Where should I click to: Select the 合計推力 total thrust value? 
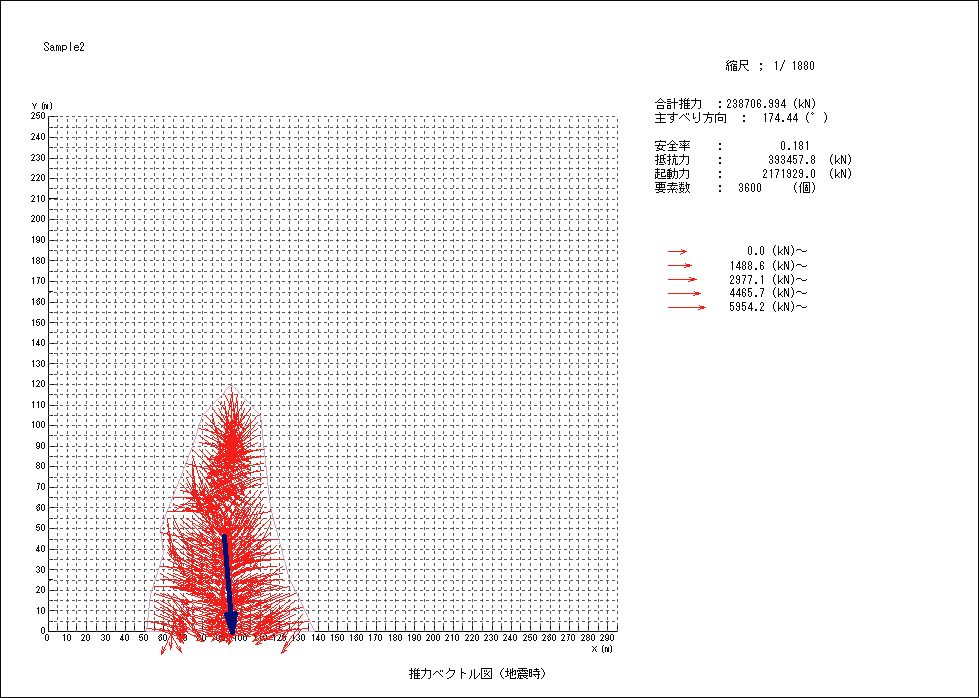[x=767, y=104]
